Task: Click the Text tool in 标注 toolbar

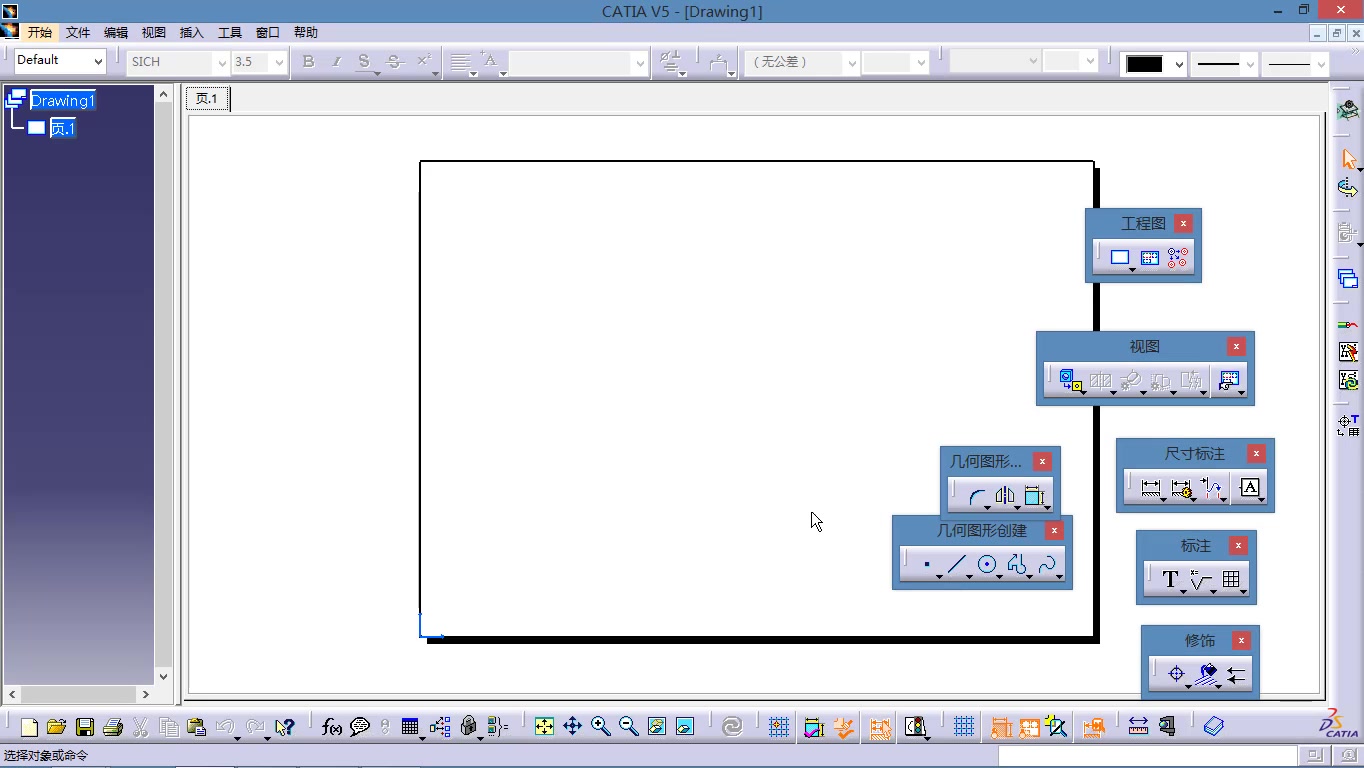Action: pyautogui.click(x=1171, y=580)
